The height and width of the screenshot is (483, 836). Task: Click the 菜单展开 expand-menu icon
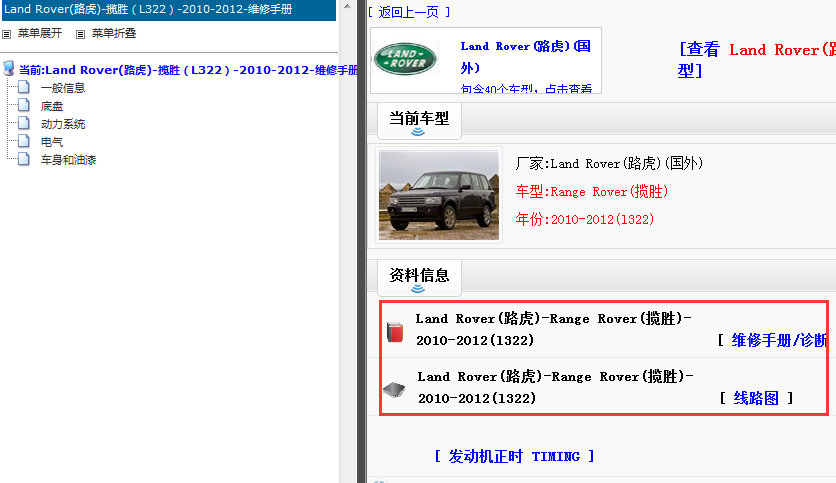click(x=6, y=34)
